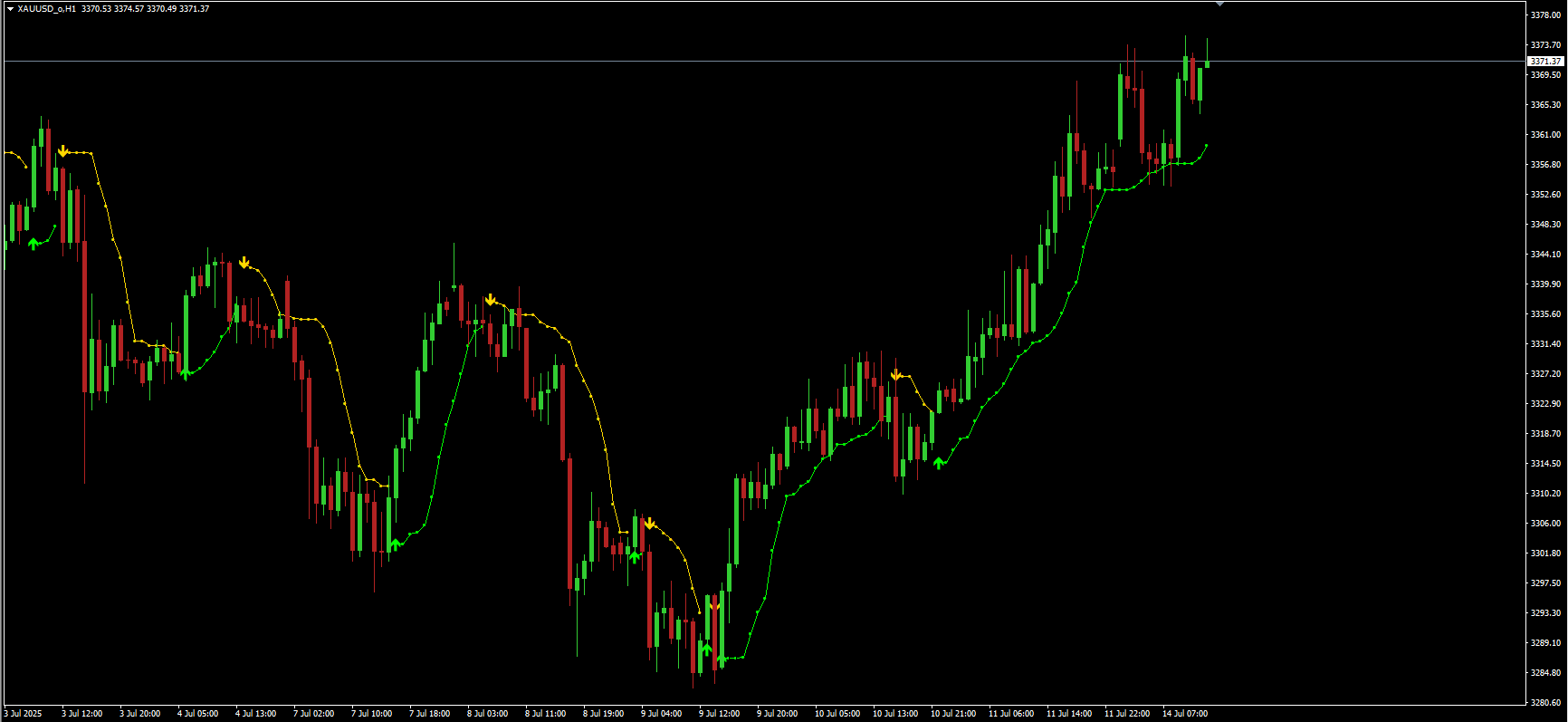This screenshot has width=1568, height=722.
Task: Click the OHLC values in chart header
Action: (x=145, y=9)
